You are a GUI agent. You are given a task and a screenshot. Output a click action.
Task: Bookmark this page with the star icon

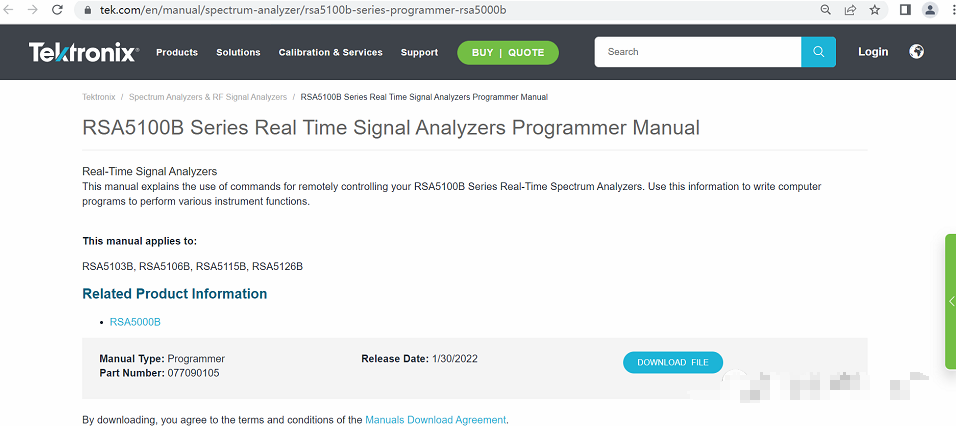pos(875,10)
